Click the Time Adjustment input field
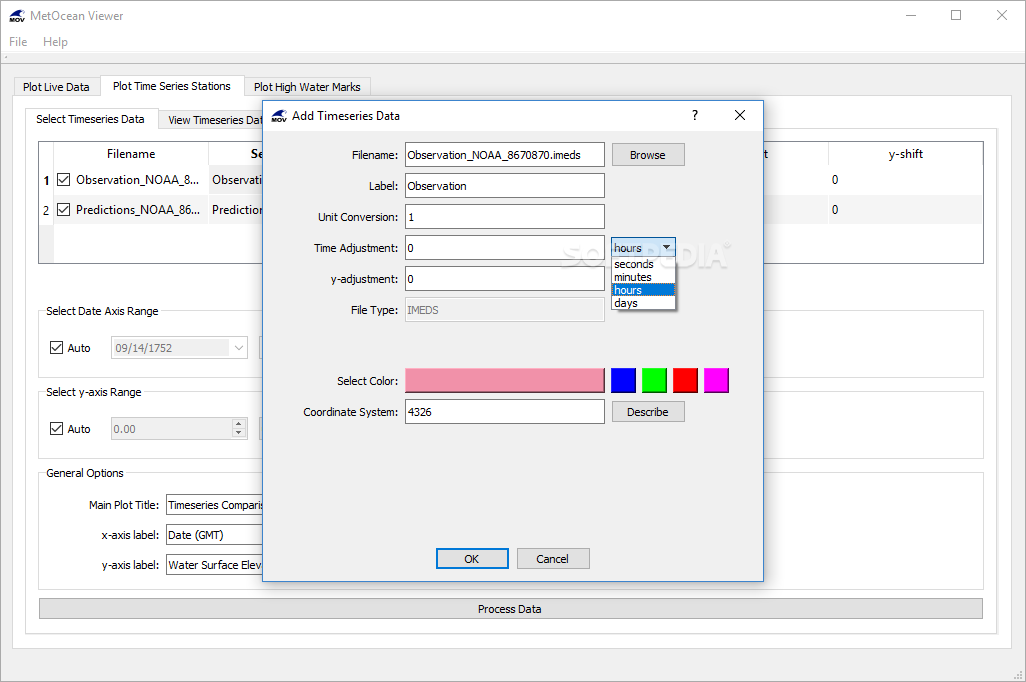 click(x=504, y=248)
